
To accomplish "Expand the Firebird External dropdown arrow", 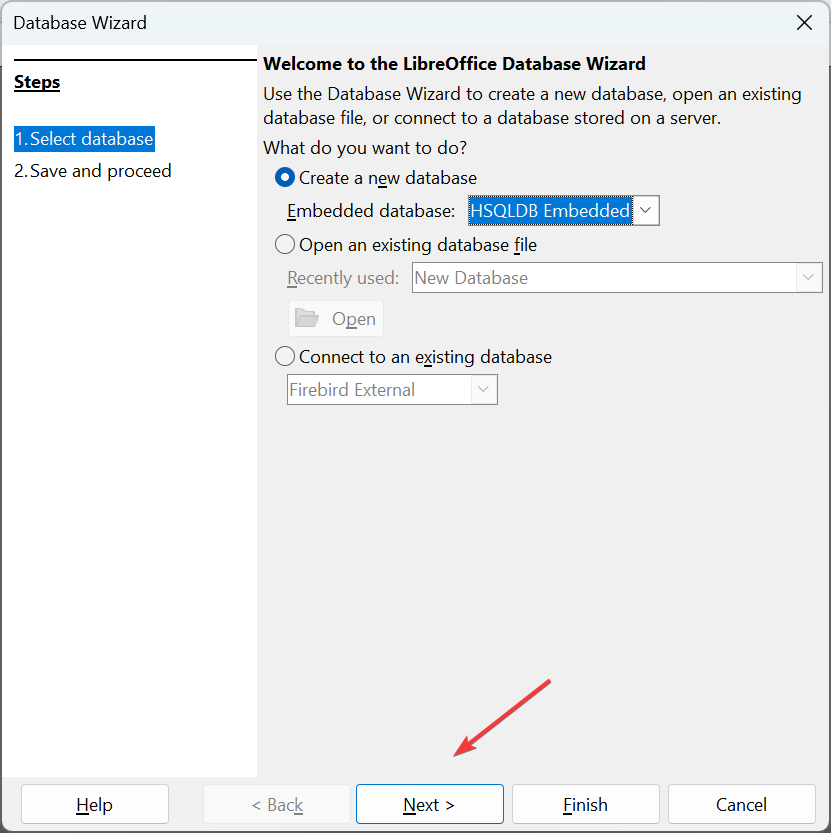I will 483,389.
